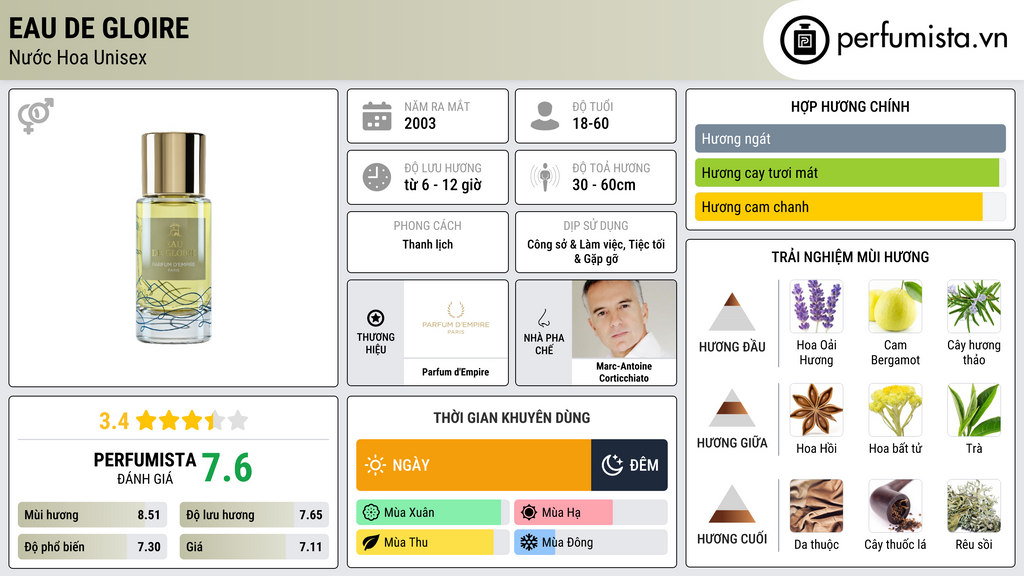Click the THỜI GIAN KHUYÊN DÙNG heading
1024x576 pixels.
[x=512, y=418]
